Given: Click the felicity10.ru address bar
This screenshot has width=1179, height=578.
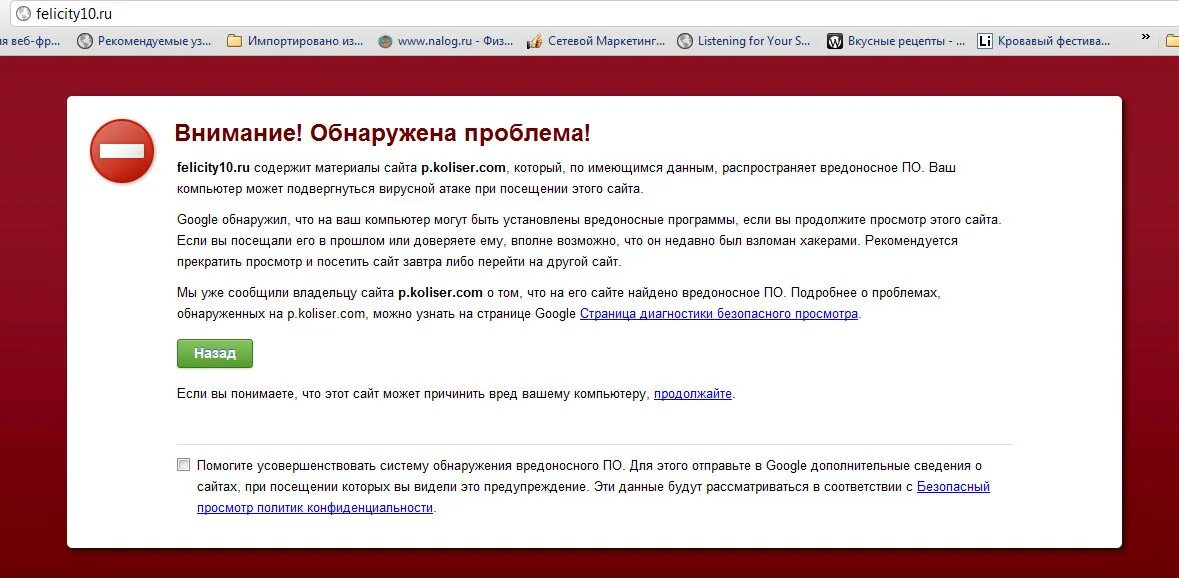Looking at the screenshot, I should point(594,14).
